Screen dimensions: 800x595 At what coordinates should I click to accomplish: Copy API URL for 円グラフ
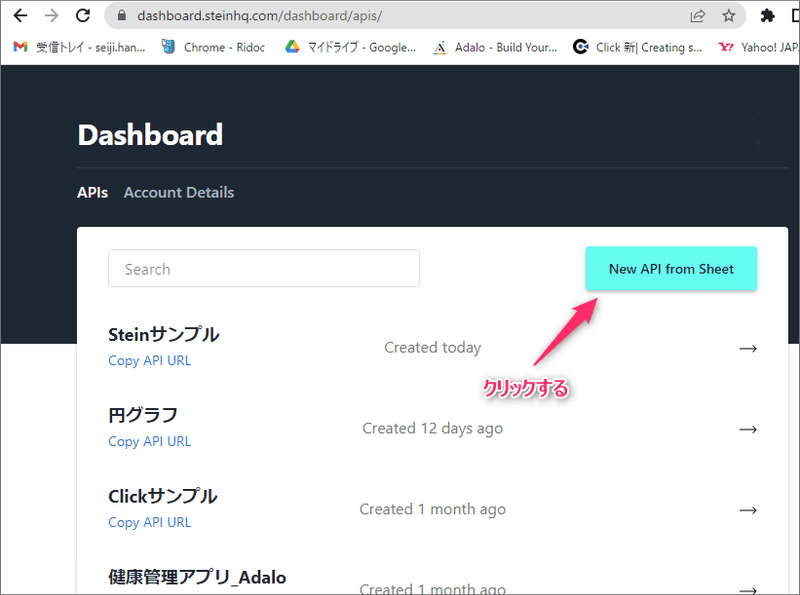point(149,441)
